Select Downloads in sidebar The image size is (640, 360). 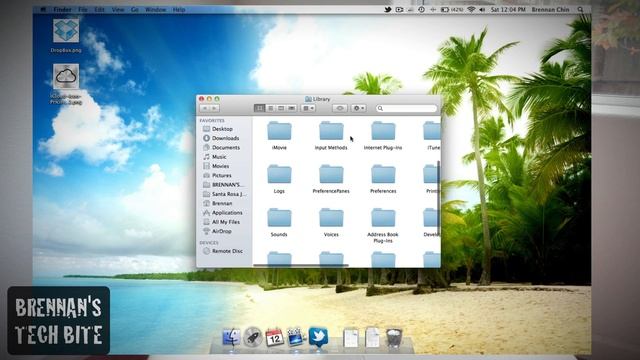[x=224, y=138]
